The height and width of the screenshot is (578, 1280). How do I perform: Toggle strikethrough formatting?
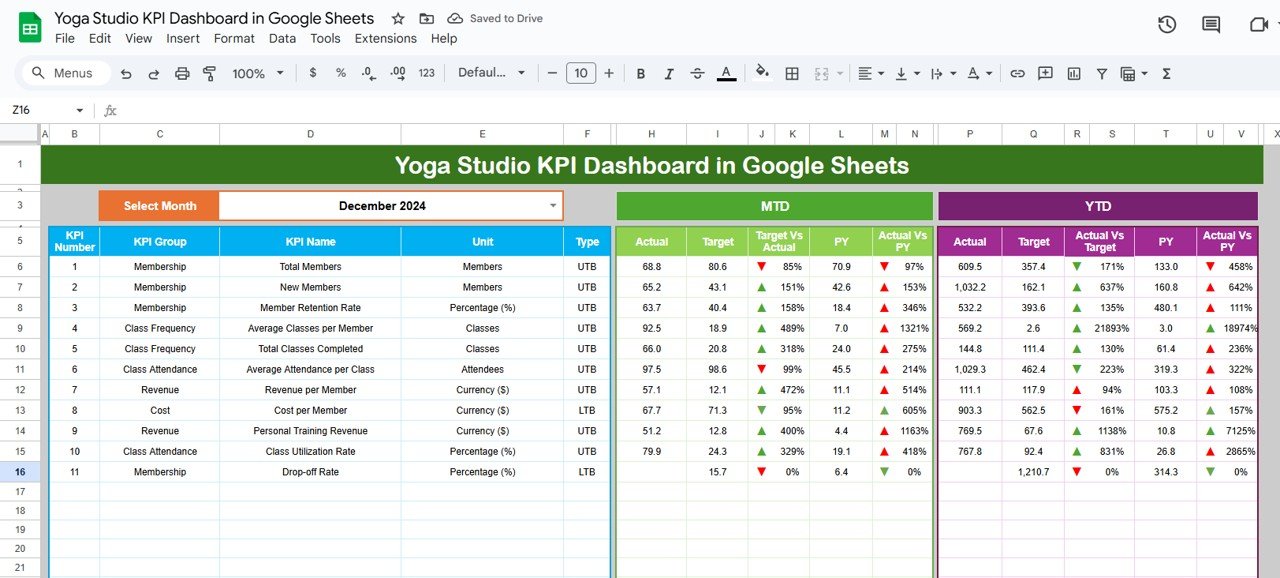pyautogui.click(x=697, y=73)
